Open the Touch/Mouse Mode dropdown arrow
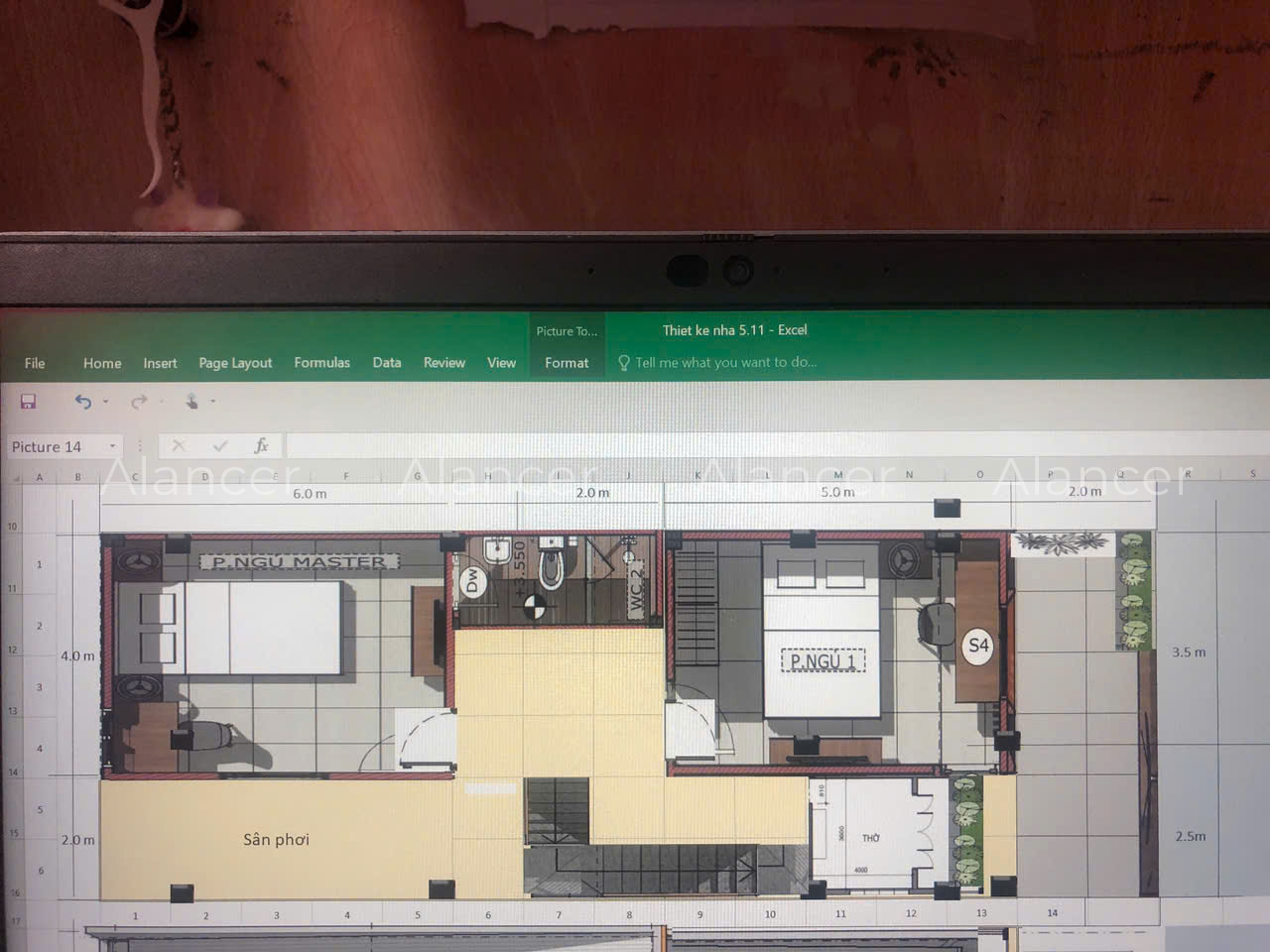The height and width of the screenshot is (952, 1270). 213,402
